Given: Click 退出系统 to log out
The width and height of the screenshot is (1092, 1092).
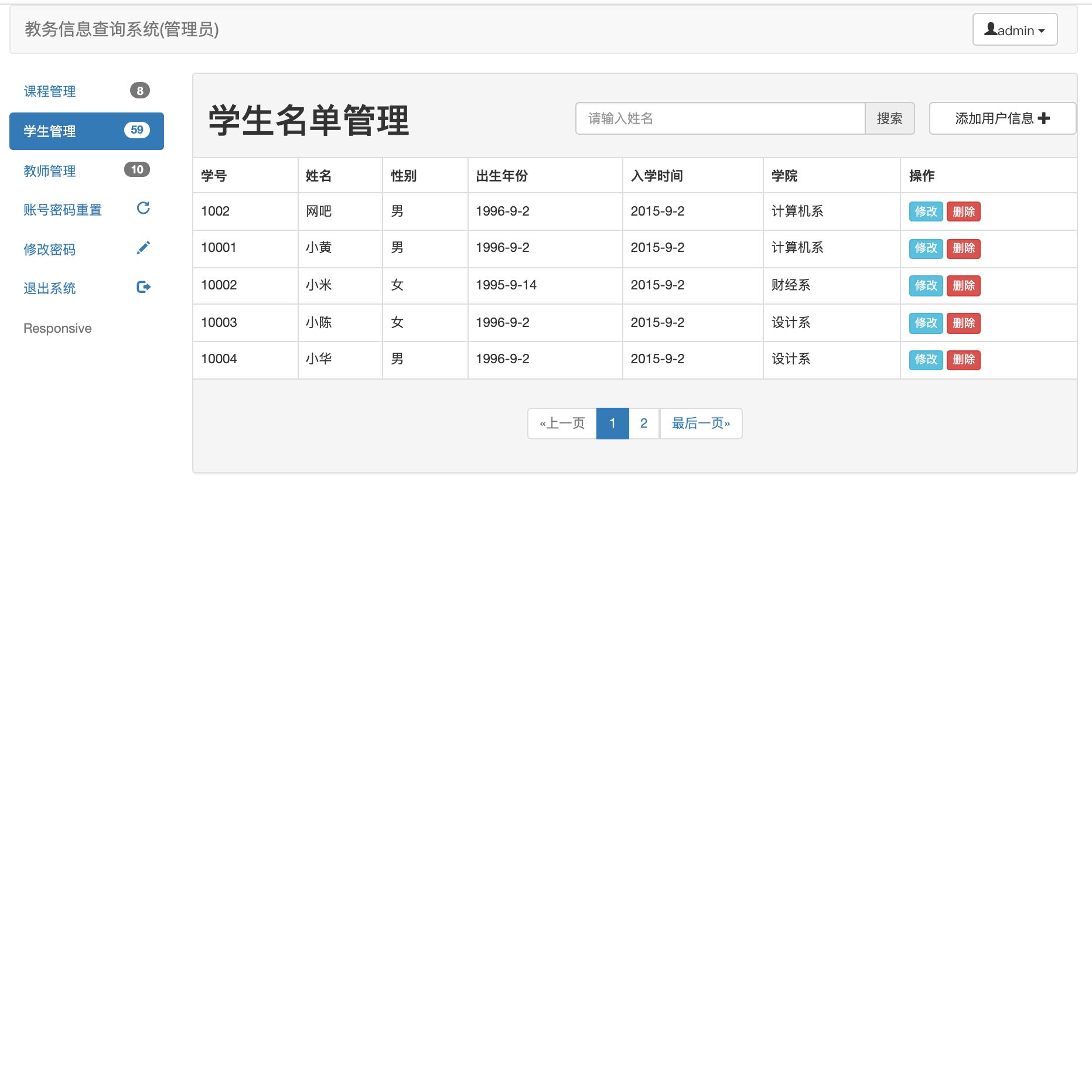Looking at the screenshot, I should pyautogui.click(x=87, y=288).
